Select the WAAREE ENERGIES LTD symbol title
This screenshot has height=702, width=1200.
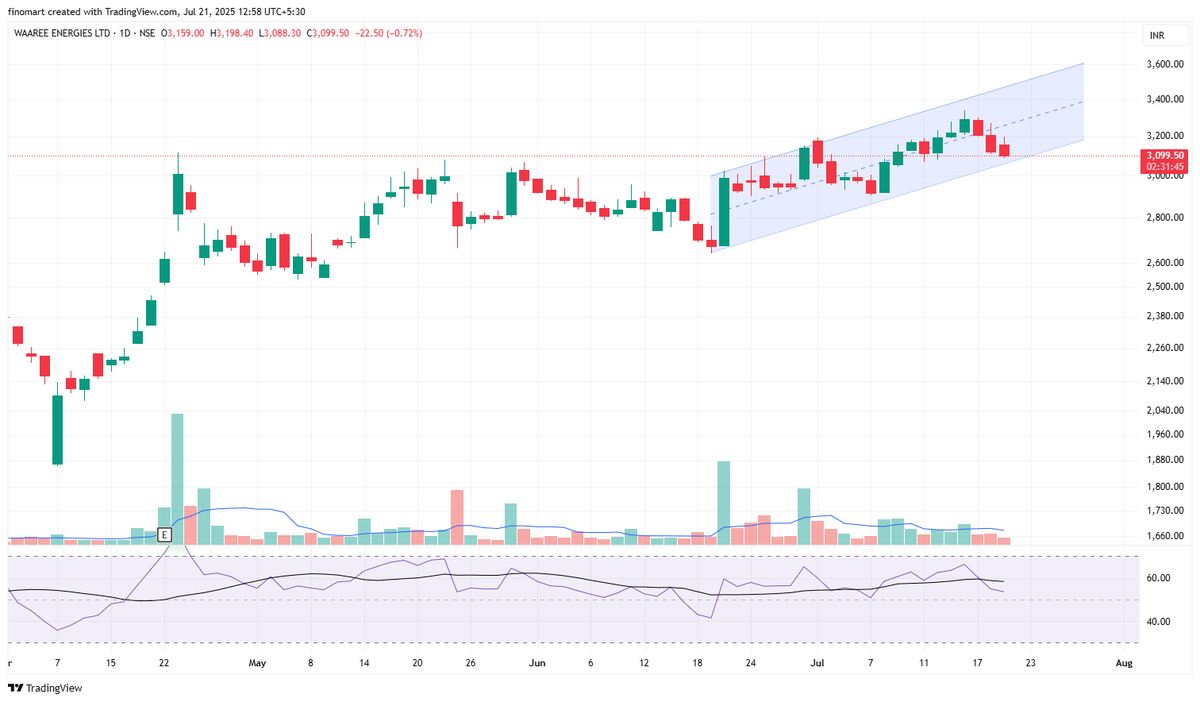coord(63,33)
